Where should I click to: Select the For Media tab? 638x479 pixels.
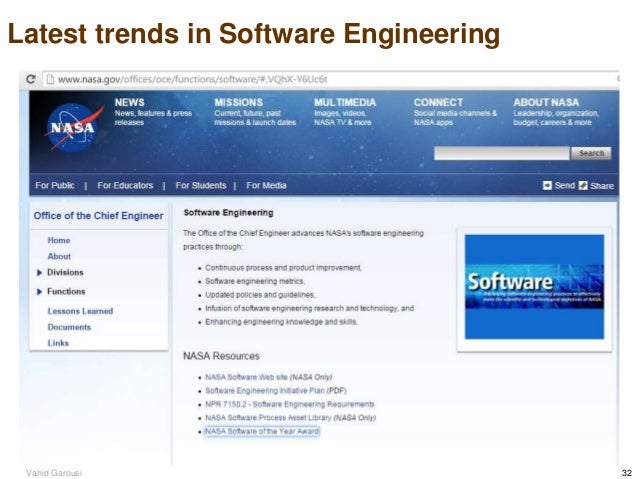click(266, 186)
